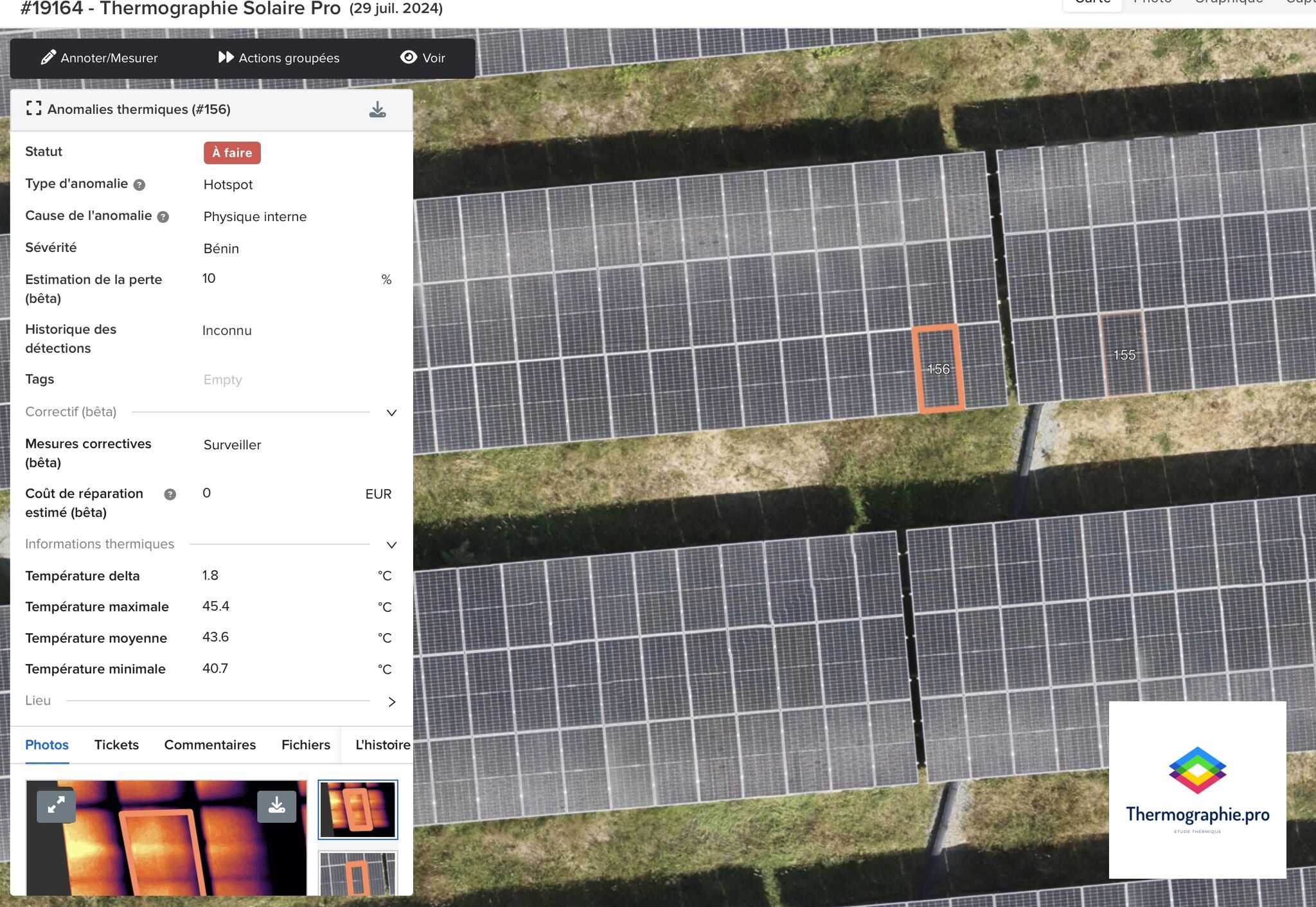
Task: Download the thermal photo image
Action: point(276,805)
